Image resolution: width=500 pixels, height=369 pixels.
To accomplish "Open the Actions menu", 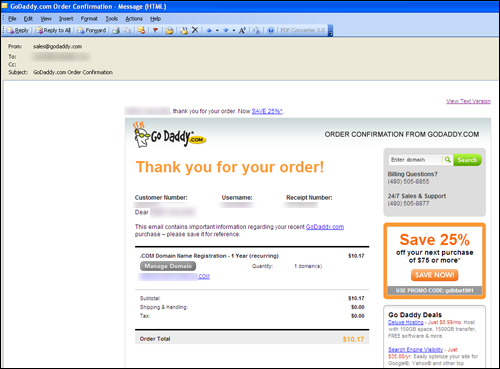I will (134, 19).
